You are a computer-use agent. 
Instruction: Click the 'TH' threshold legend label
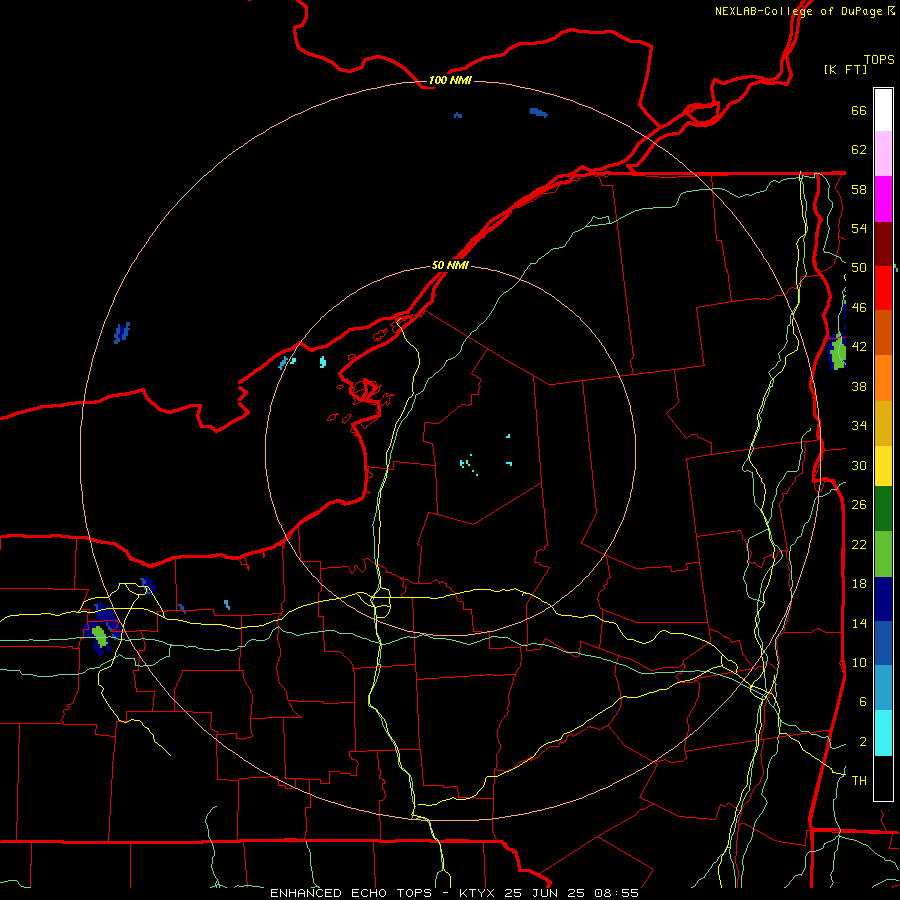coord(859,781)
